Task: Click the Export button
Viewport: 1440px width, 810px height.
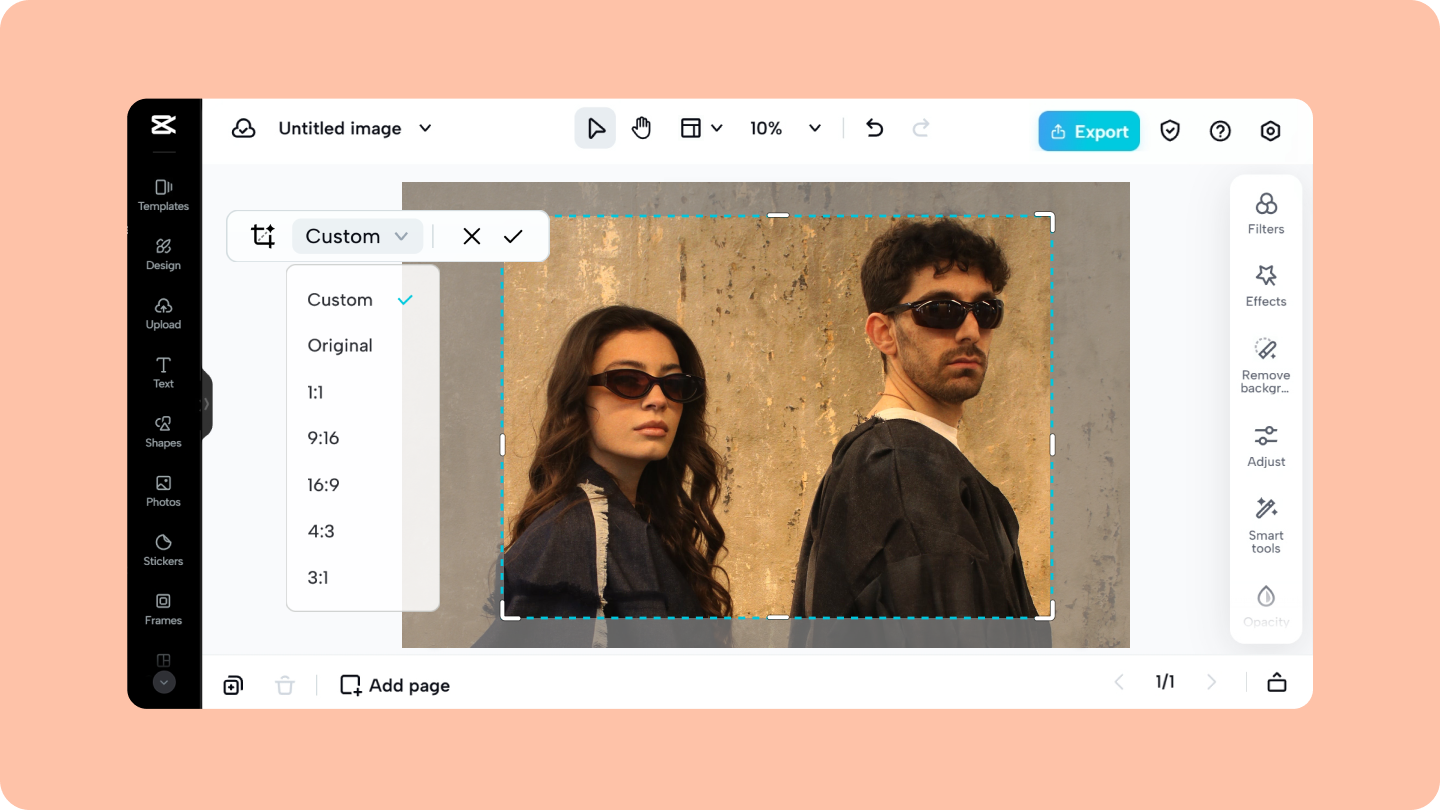Action: point(1088,131)
